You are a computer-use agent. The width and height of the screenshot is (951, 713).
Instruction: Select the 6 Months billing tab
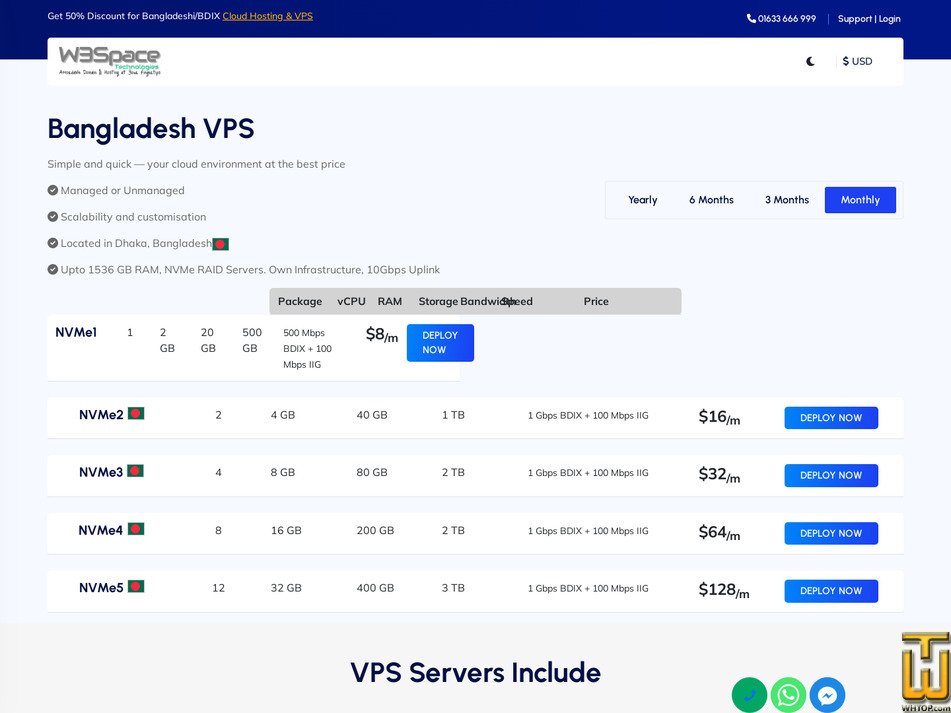[x=711, y=200]
